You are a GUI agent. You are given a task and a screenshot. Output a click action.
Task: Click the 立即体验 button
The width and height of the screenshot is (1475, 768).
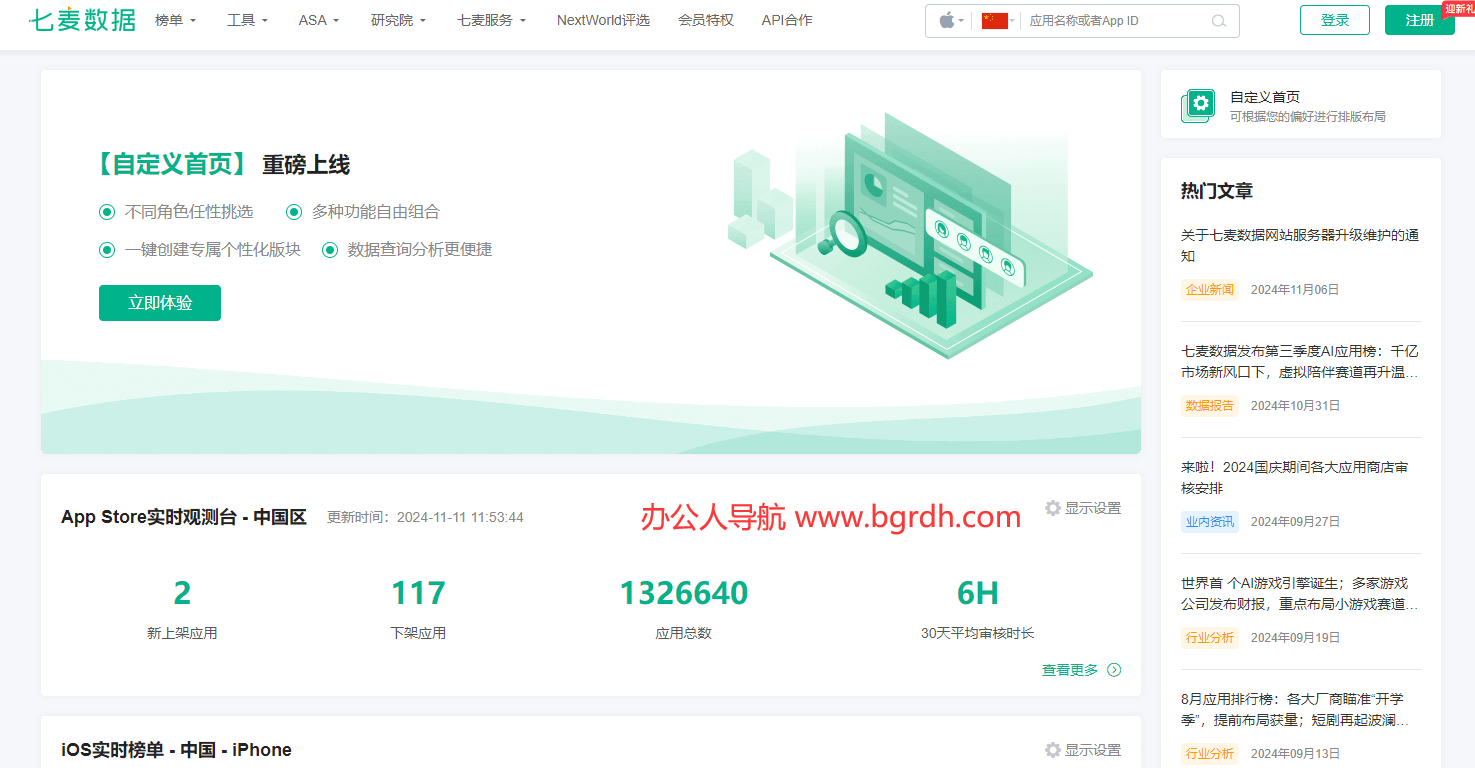pyautogui.click(x=160, y=303)
